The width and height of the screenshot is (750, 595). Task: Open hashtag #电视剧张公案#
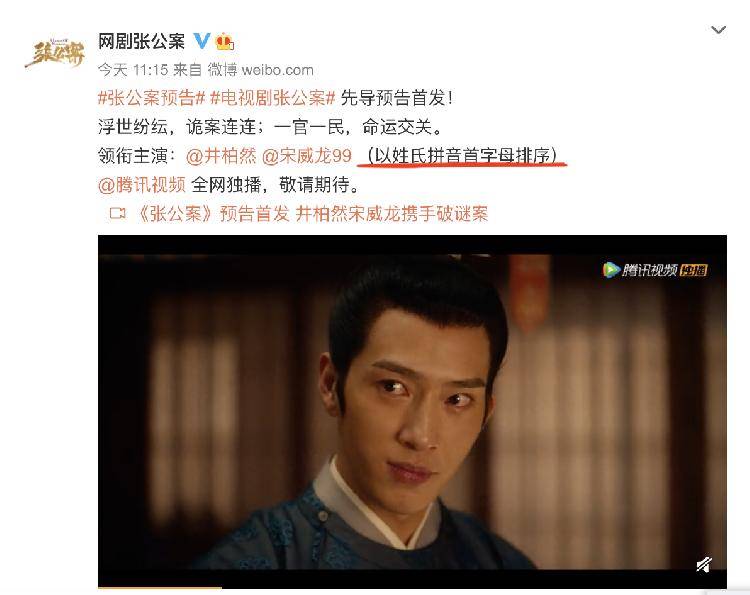(x=272, y=98)
